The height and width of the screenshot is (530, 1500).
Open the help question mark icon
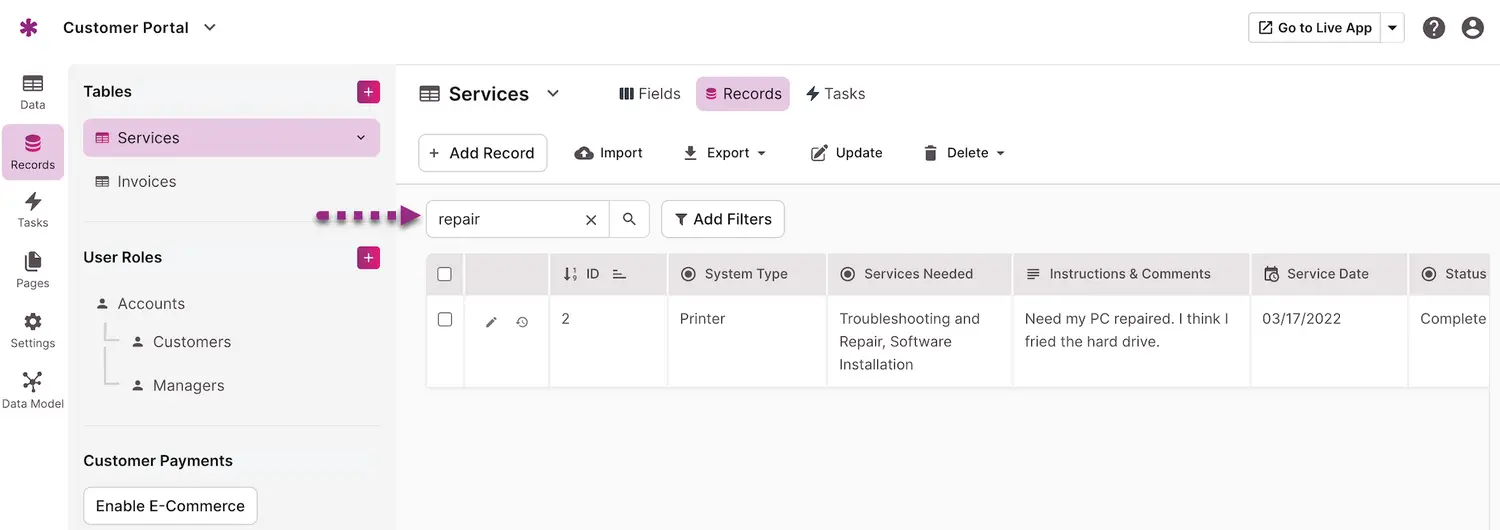tap(1434, 28)
